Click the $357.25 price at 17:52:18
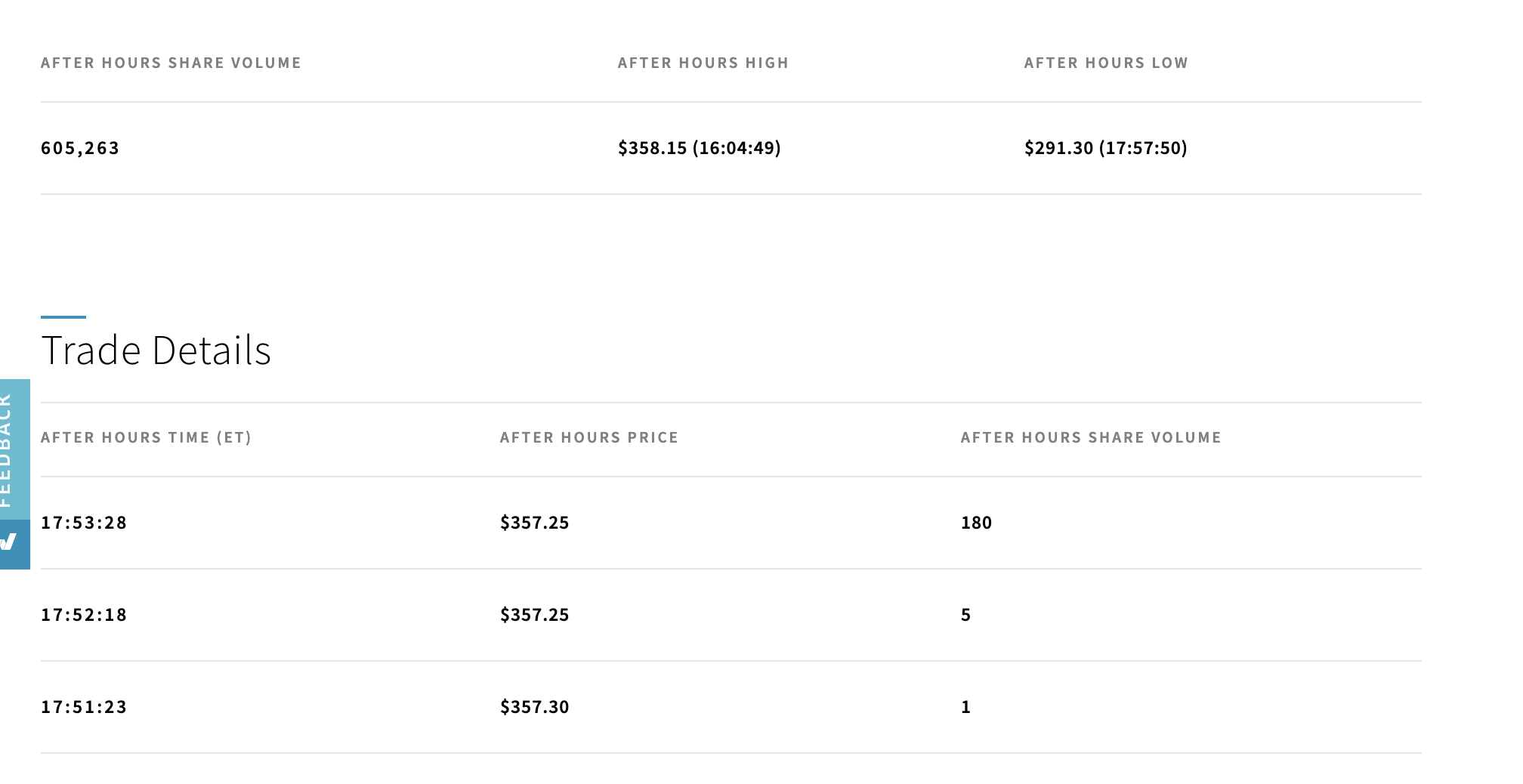Viewport: 1523px width, 784px height. [x=534, y=615]
